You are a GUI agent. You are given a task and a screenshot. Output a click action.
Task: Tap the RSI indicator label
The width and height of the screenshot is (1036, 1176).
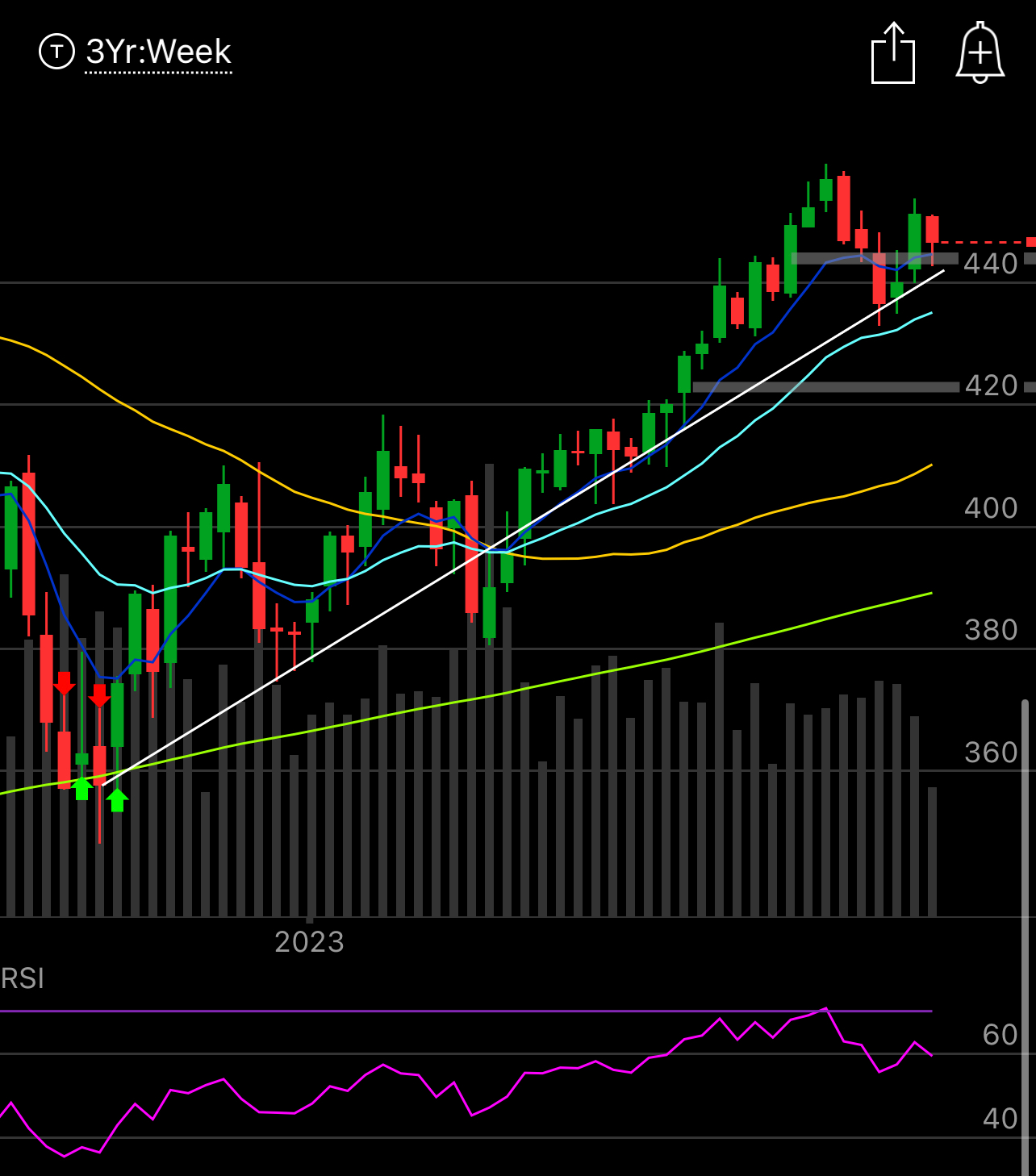click(x=23, y=978)
